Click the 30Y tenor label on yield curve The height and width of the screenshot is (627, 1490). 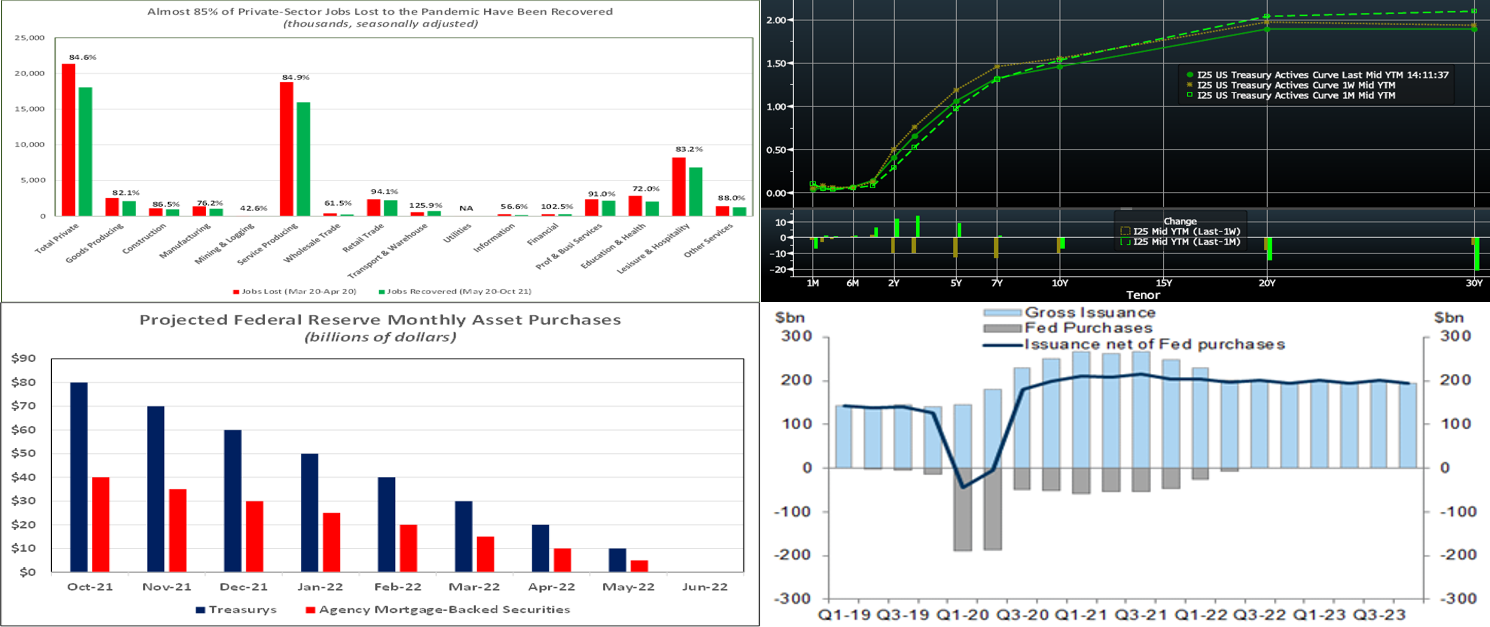tap(1474, 284)
